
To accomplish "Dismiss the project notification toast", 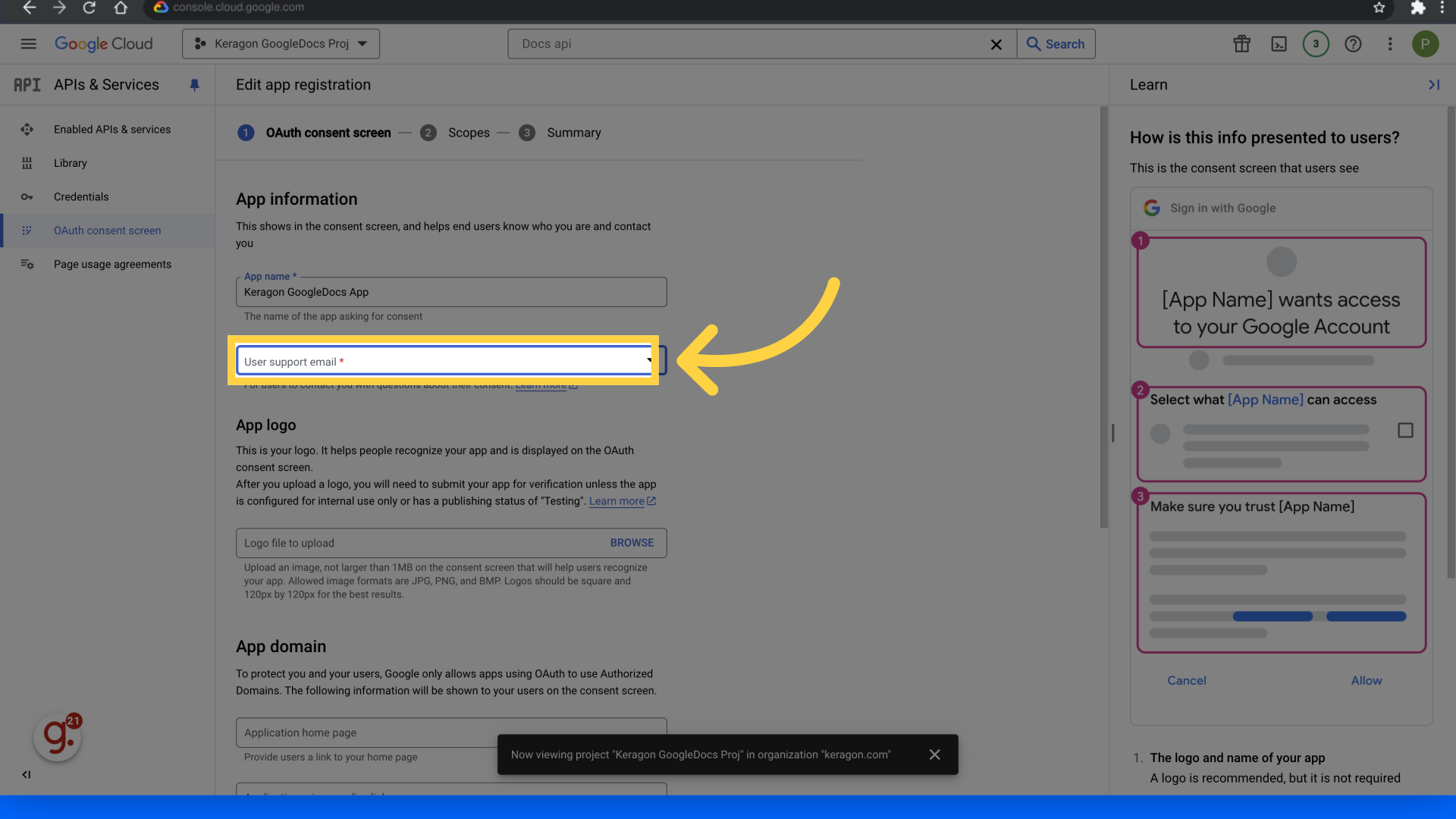I will point(934,755).
